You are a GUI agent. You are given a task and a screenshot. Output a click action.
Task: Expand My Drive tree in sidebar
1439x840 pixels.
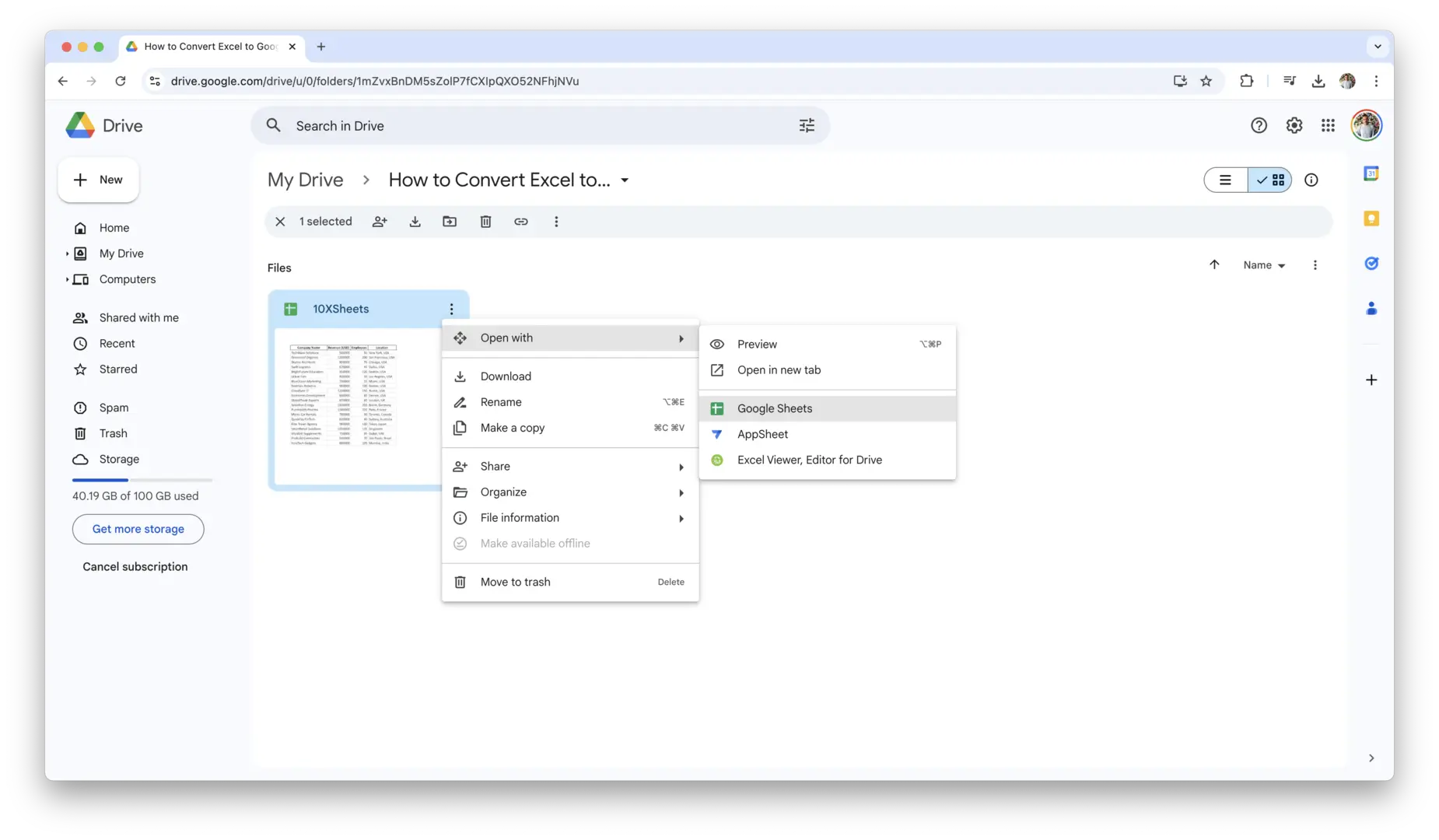coord(67,254)
